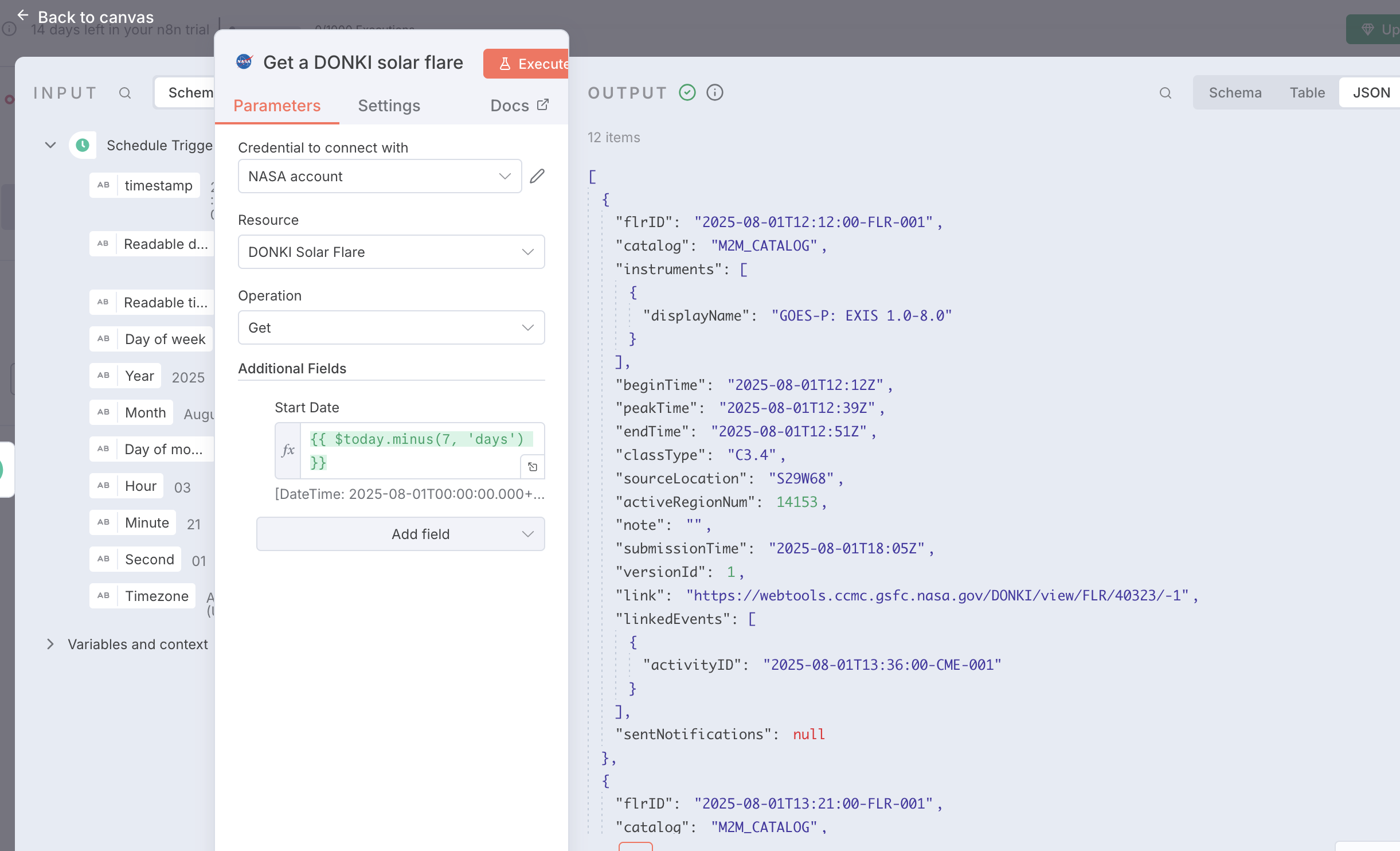Click the Upgrade button
The width and height of the screenshot is (1400, 851).
click(x=1373, y=29)
